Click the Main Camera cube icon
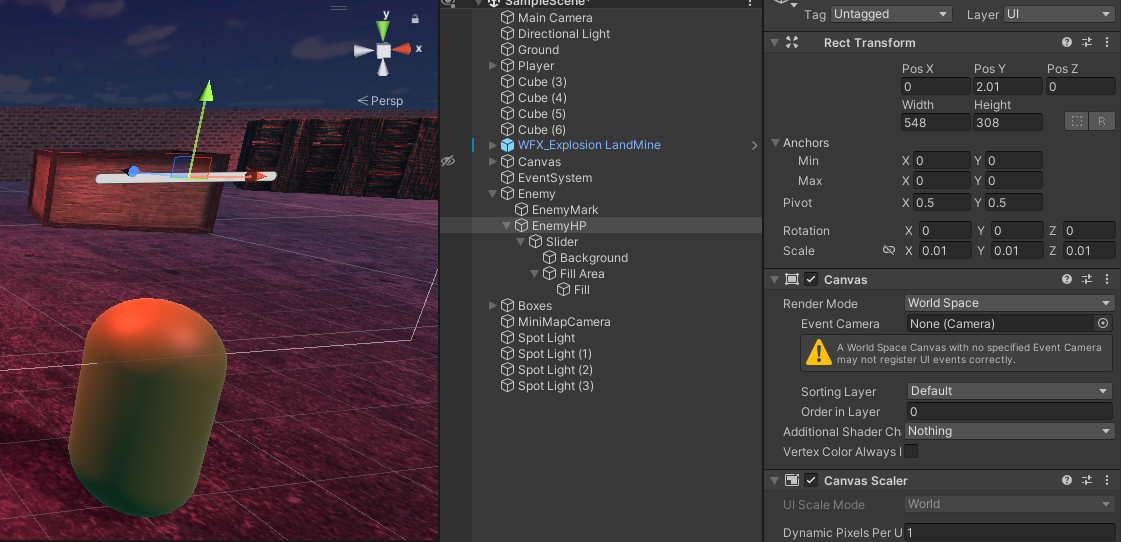The width and height of the screenshot is (1121, 542). (508, 17)
